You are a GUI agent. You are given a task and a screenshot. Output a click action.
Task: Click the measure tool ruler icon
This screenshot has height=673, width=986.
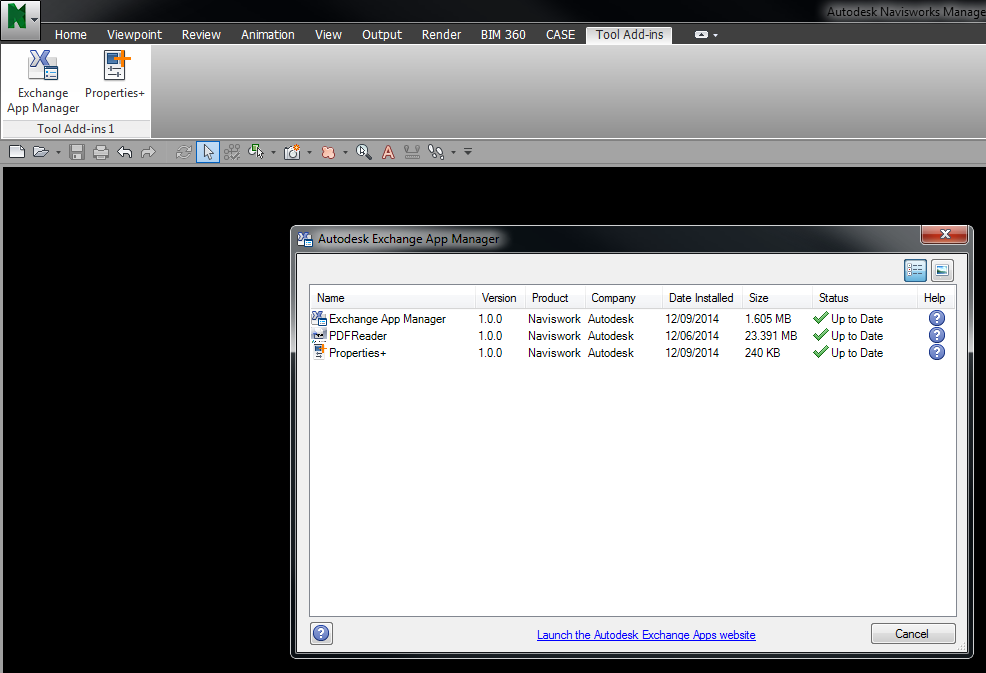[x=412, y=151]
